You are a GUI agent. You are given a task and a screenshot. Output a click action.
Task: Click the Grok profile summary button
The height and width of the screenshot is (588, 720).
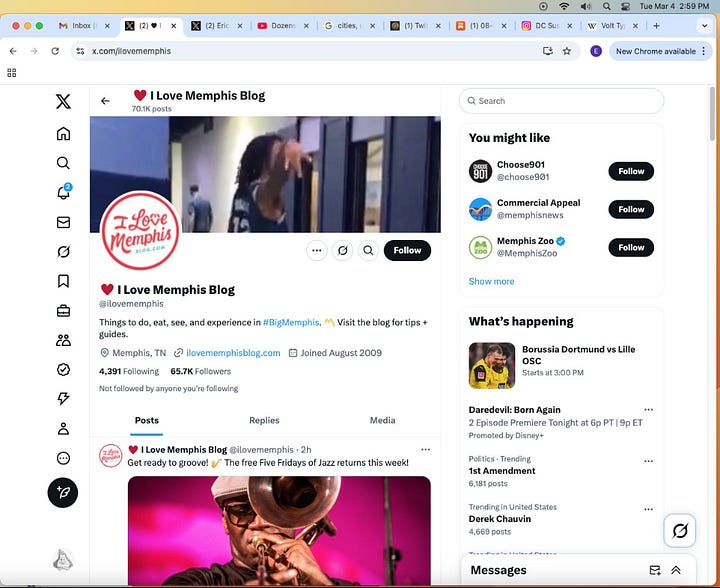pos(343,250)
